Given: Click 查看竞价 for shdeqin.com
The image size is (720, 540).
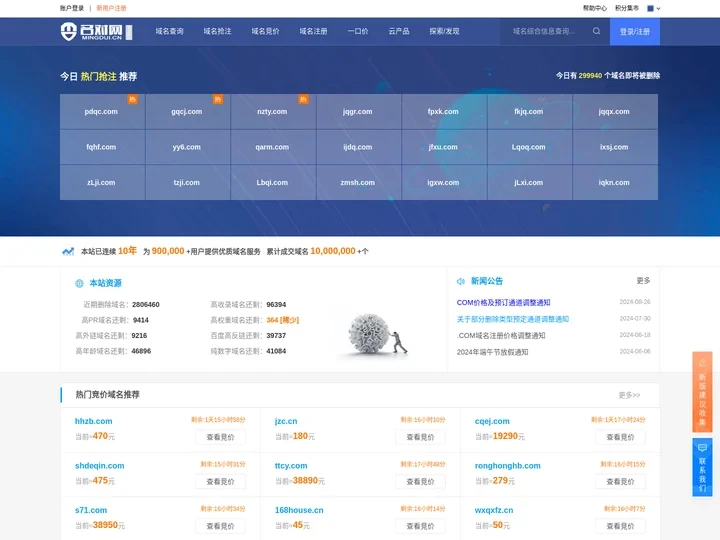Looking at the screenshot, I should (x=220, y=482).
